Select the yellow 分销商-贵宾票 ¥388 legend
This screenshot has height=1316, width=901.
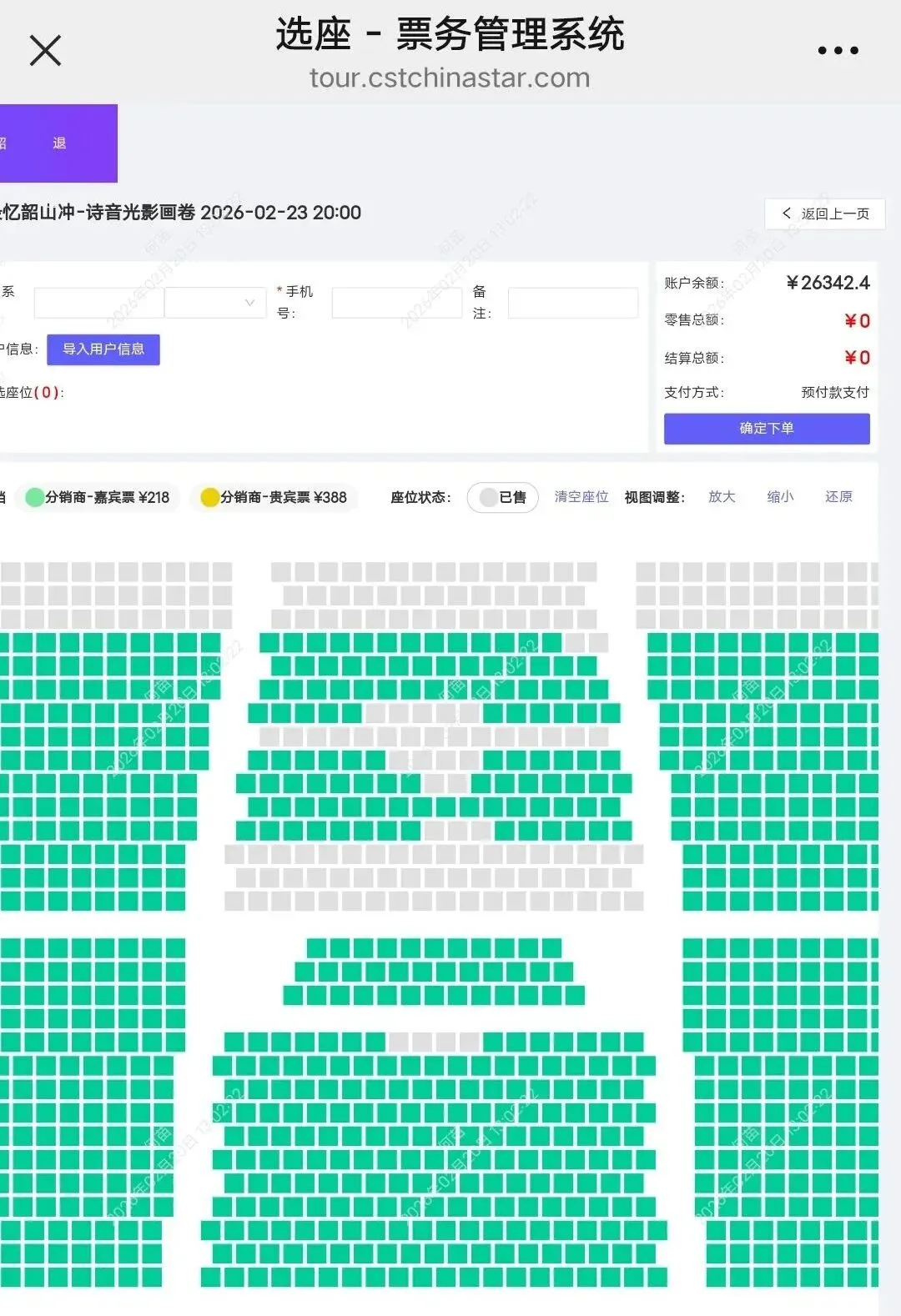(x=274, y=497)
